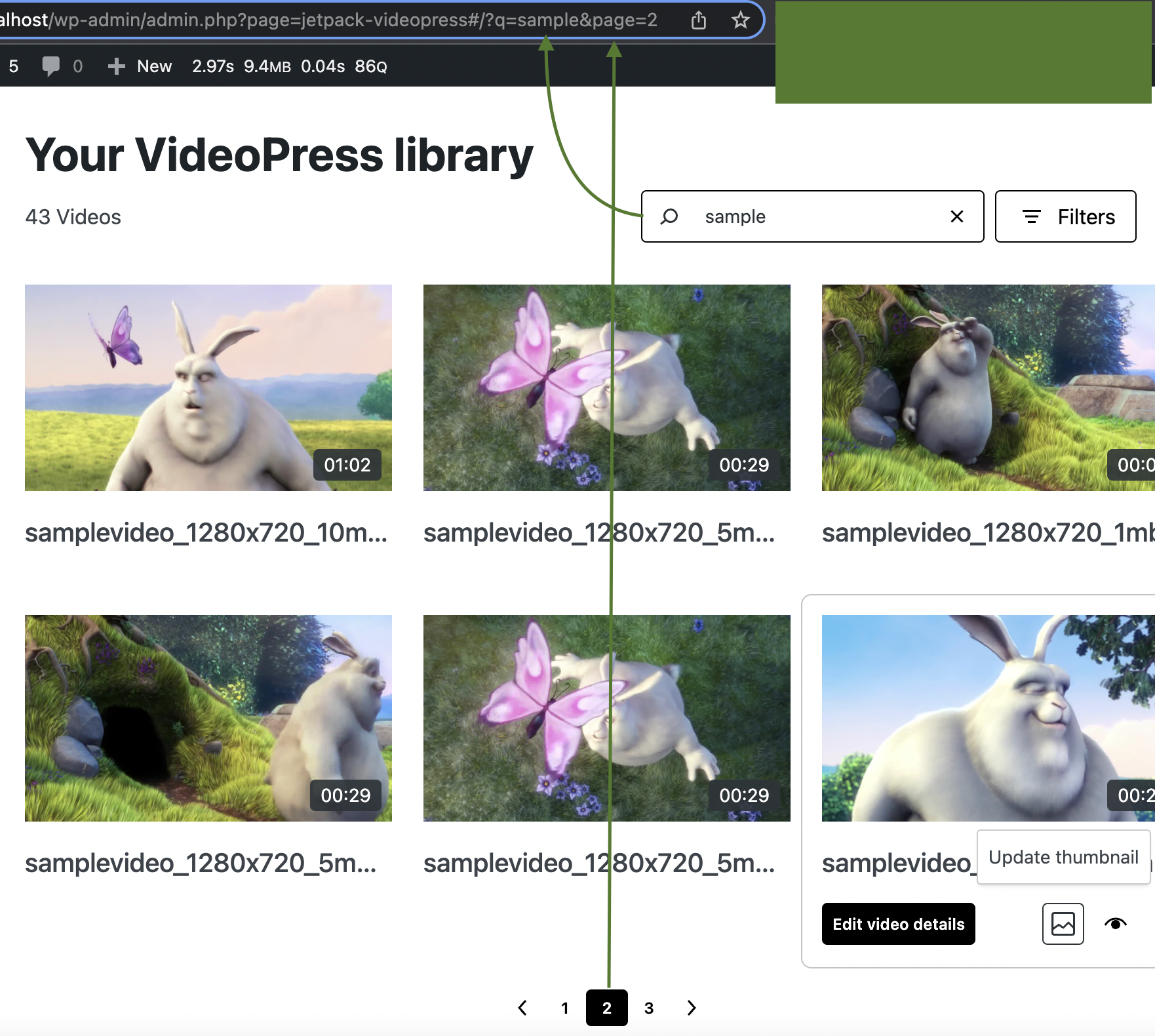Screen dimensions: 1155x1036
Task: Select current page 2 button
Action: click(607, 1008)
